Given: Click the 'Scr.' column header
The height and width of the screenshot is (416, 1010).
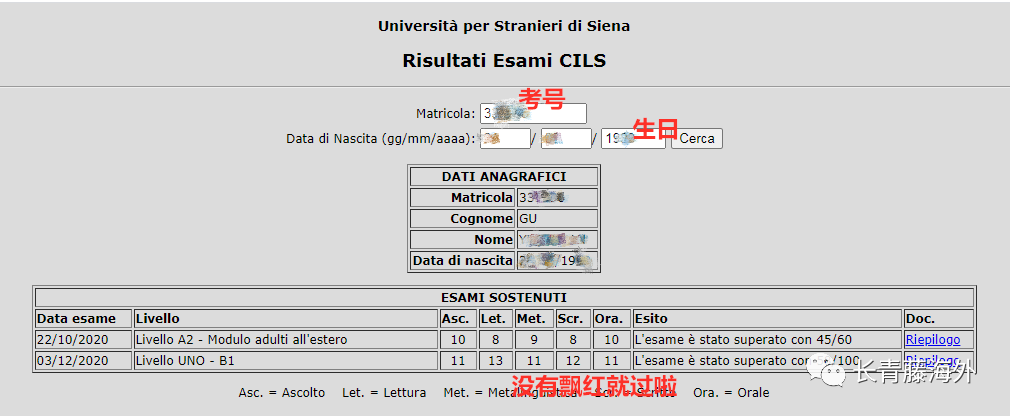Looking at the screenshot, I should point(573,319).
